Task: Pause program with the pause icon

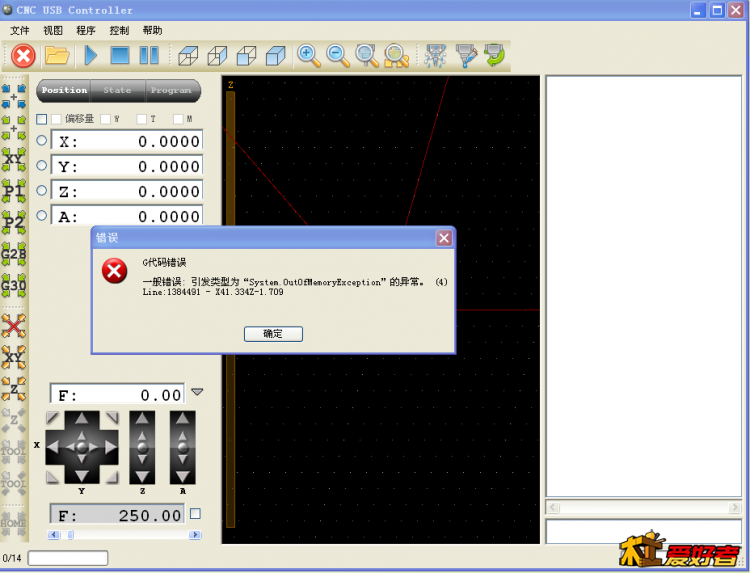Action: (x=149, y=55)
